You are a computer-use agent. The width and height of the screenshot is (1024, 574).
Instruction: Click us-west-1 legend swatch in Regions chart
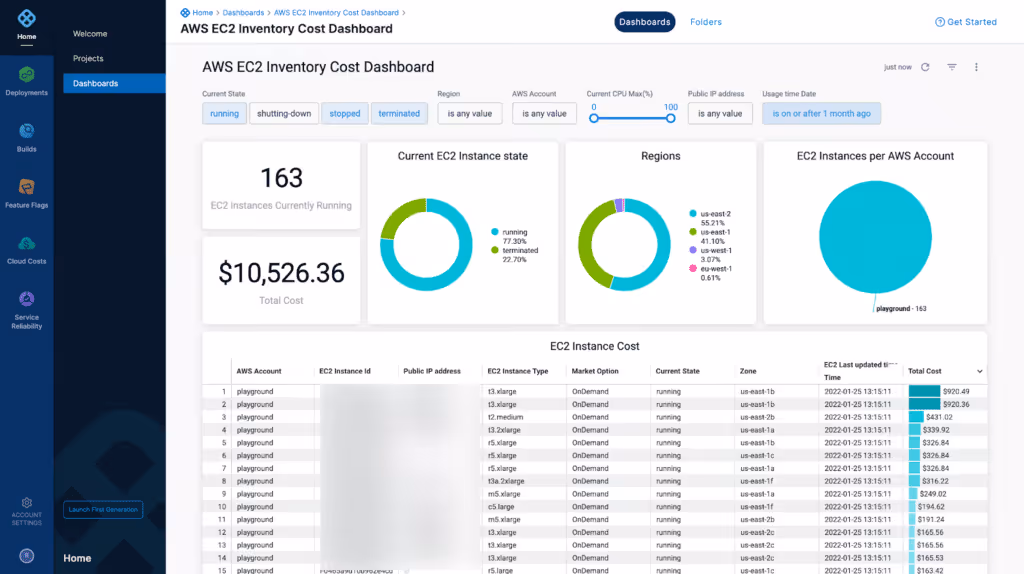[x=693, y=250]
